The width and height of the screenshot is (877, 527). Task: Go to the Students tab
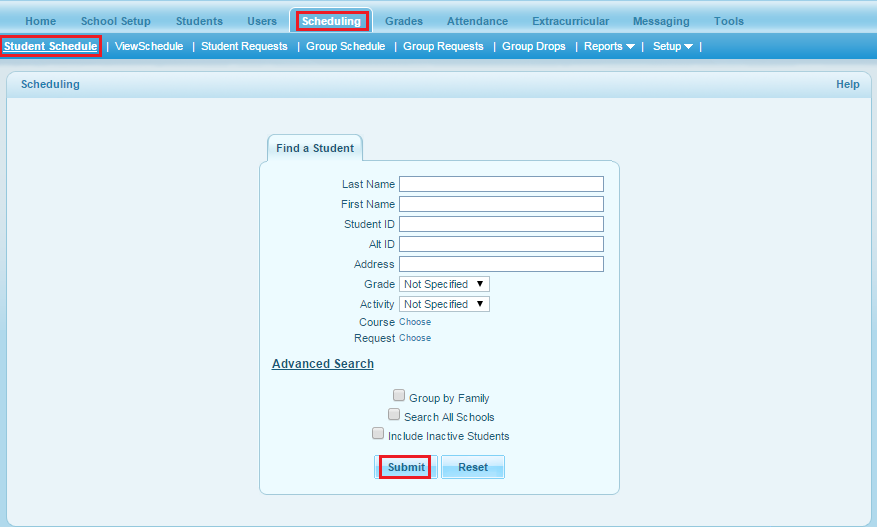199,21
